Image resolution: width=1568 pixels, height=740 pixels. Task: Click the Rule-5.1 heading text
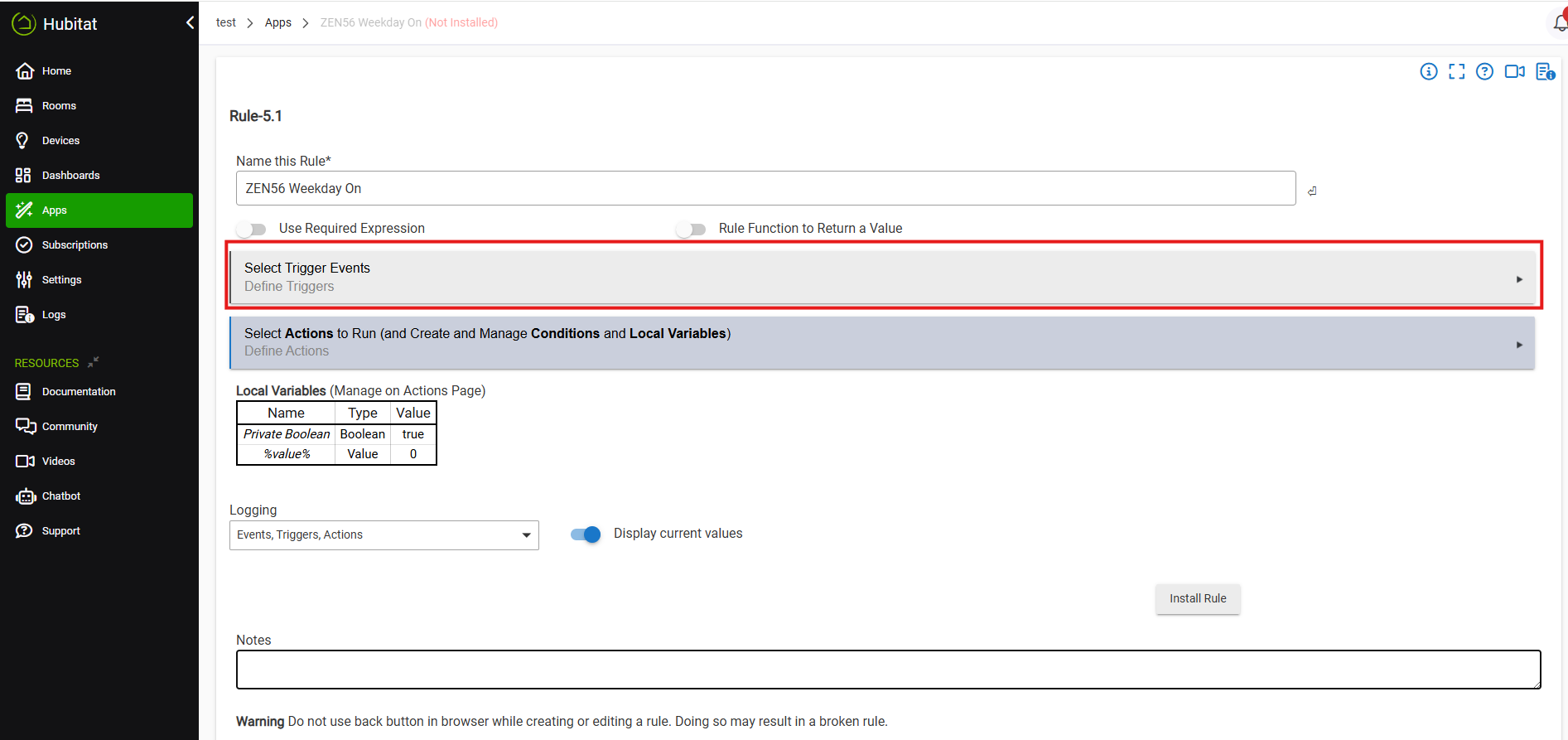click(255, 116)
